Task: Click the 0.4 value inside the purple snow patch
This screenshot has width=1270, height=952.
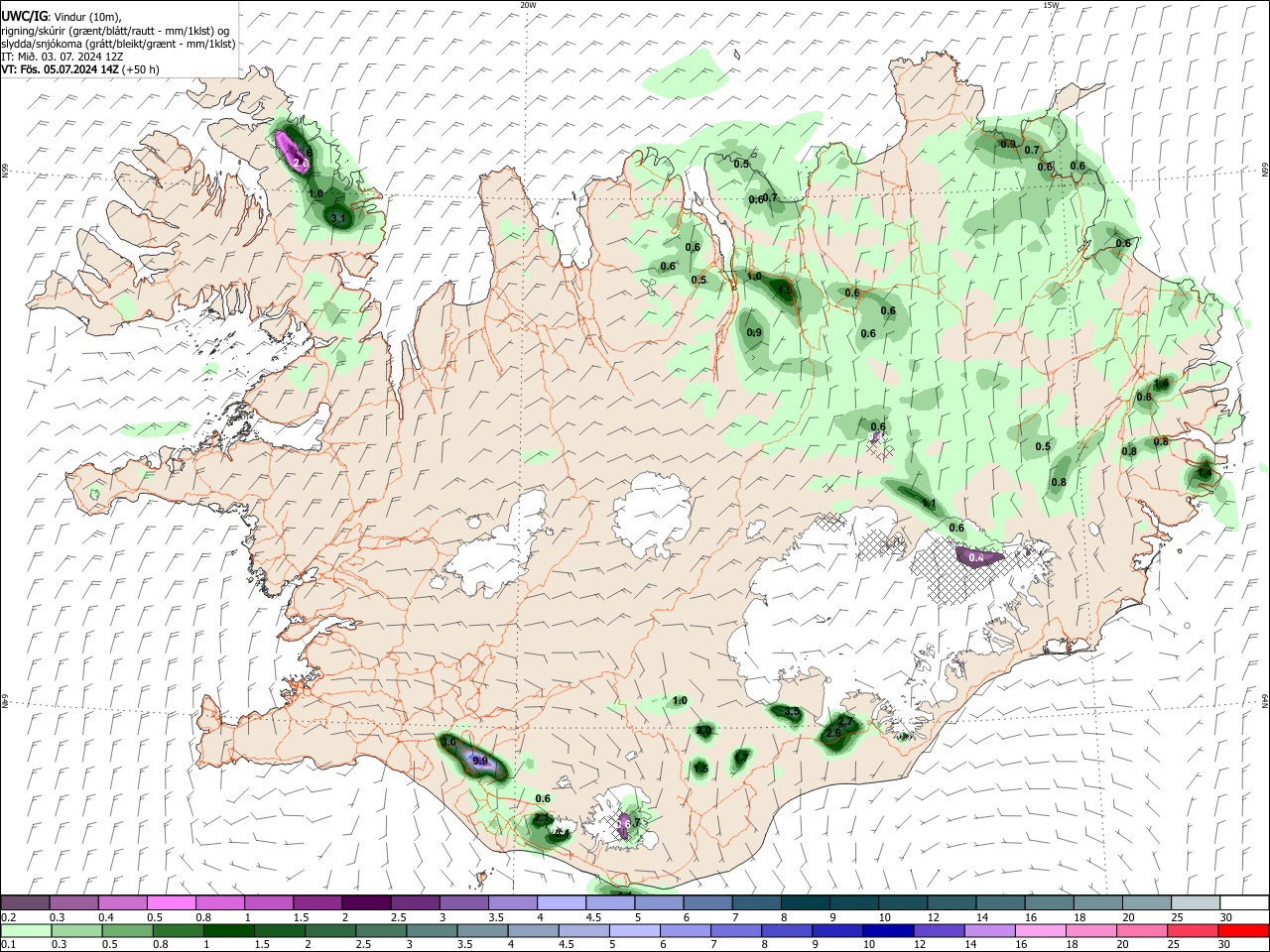Action: click(976, 558)
